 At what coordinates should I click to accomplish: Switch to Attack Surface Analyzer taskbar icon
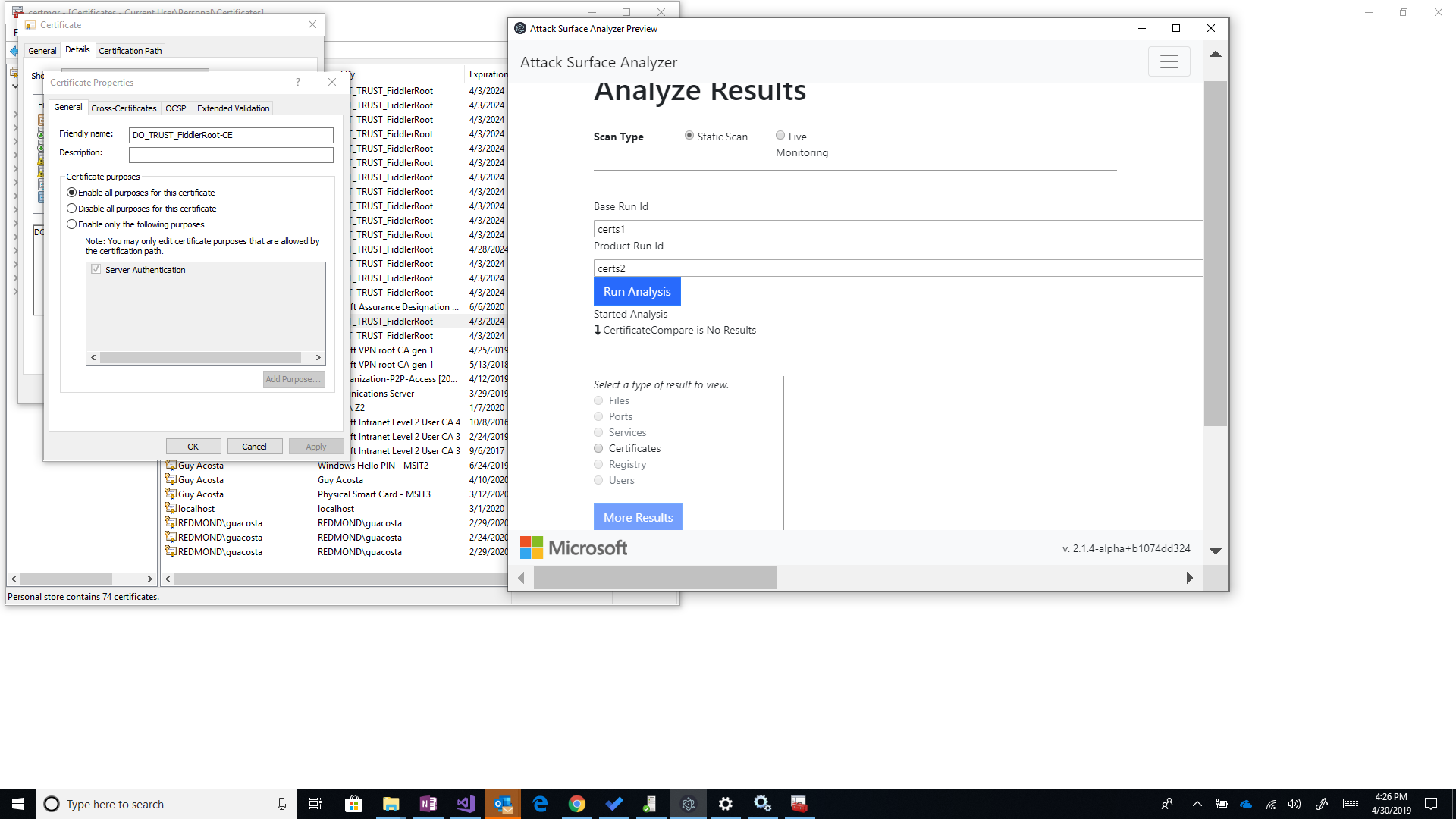click(x=689, y=804)
